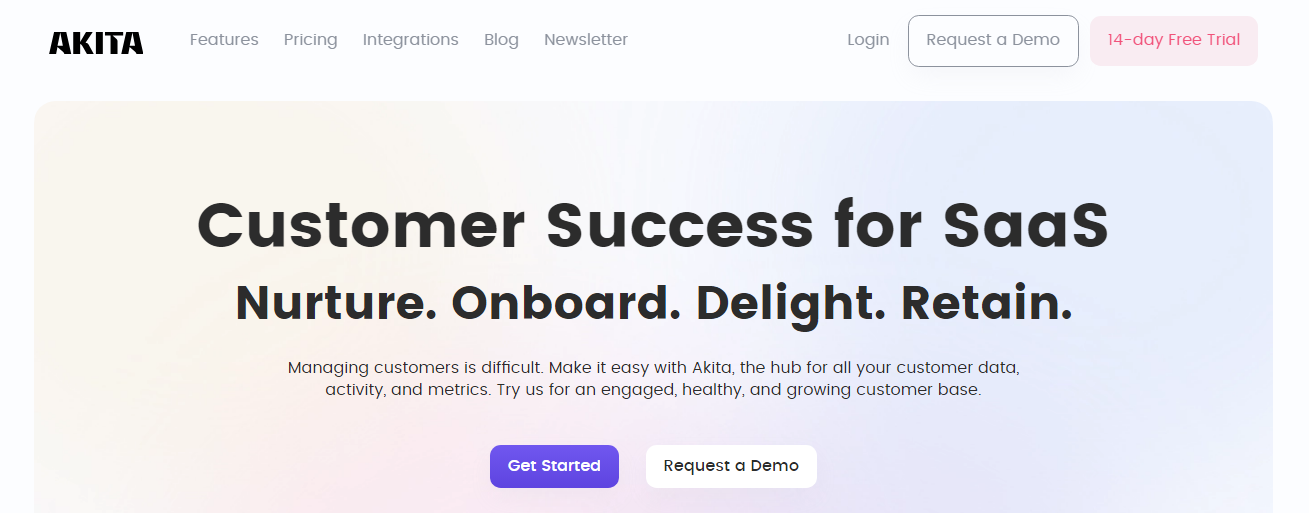Image resolution: width=1309 pixels, height=513 pixels.
Task: Click the word Nurture in the subheading
Action: click(335, 303)
